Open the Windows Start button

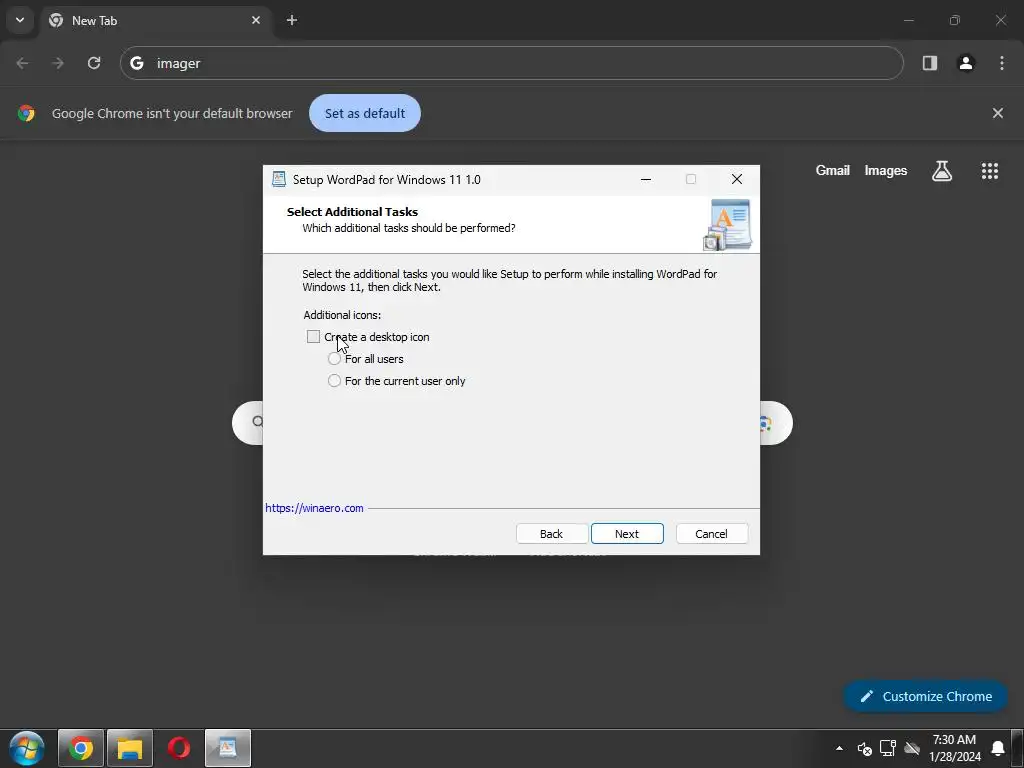click(27, 748)
